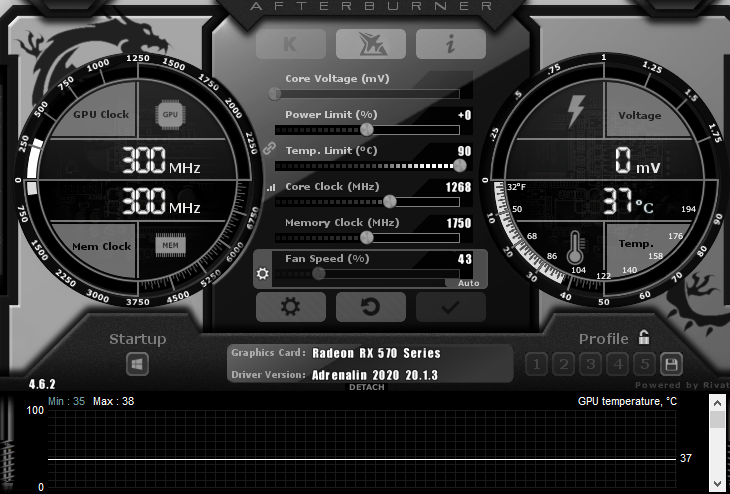Select profile slot 5
The width and height of the screenshot is (730, 494).
point(645,364)
